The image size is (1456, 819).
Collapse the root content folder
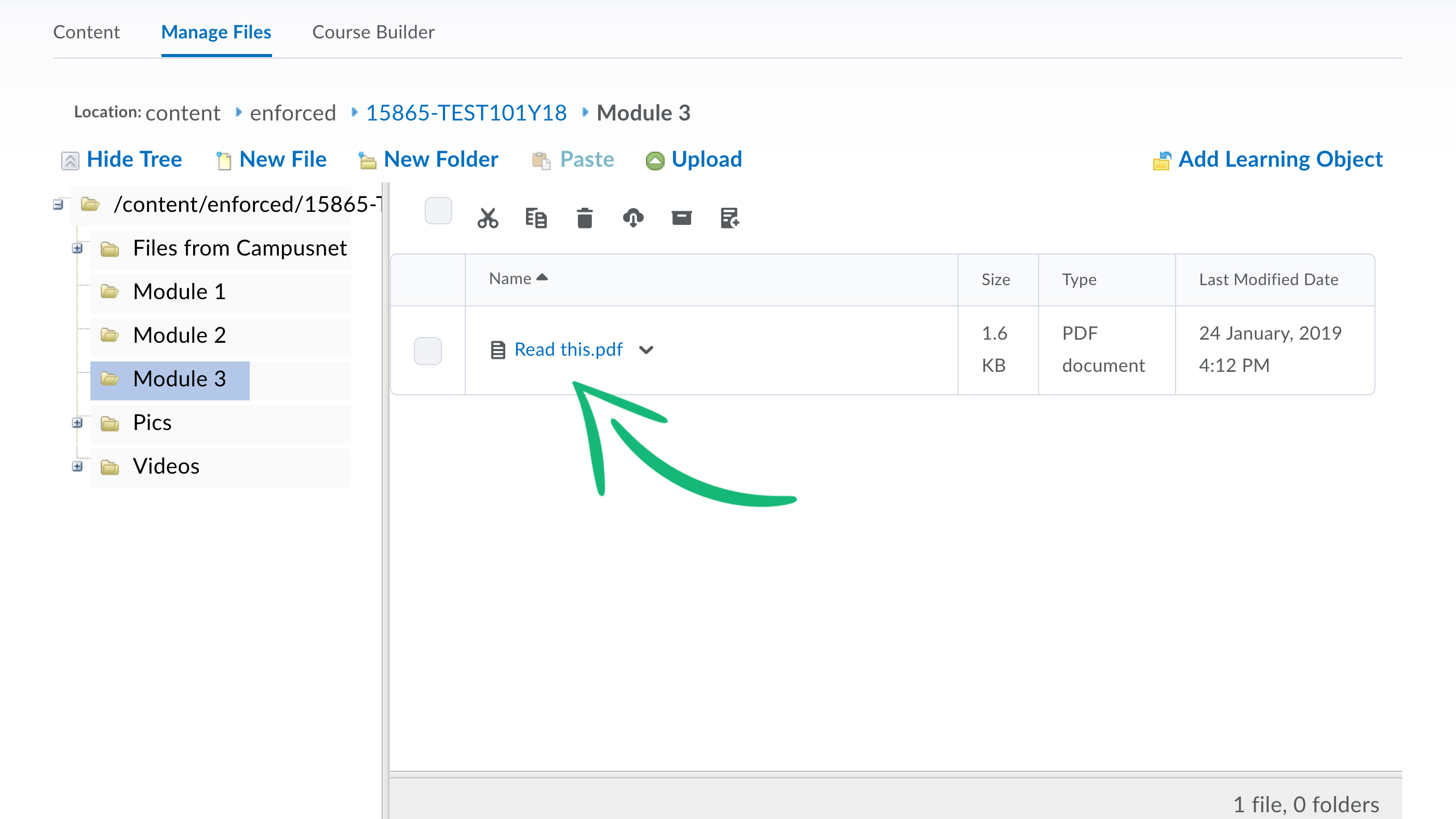point(58,205)
